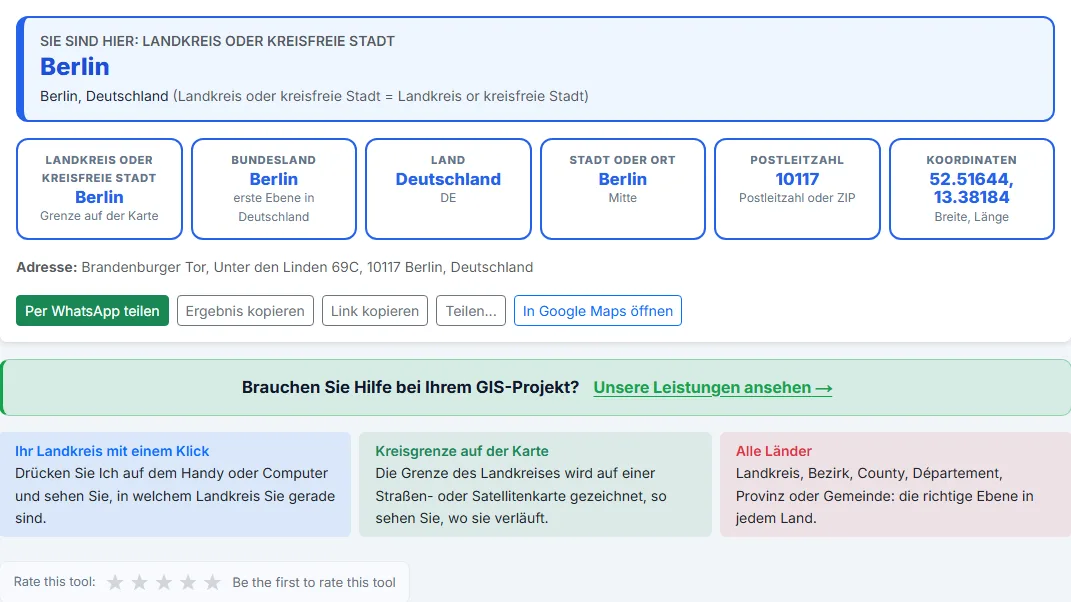Open the Stadt oder Ort Berlin card
This screenshot has height=602, width=1071.
623,189
